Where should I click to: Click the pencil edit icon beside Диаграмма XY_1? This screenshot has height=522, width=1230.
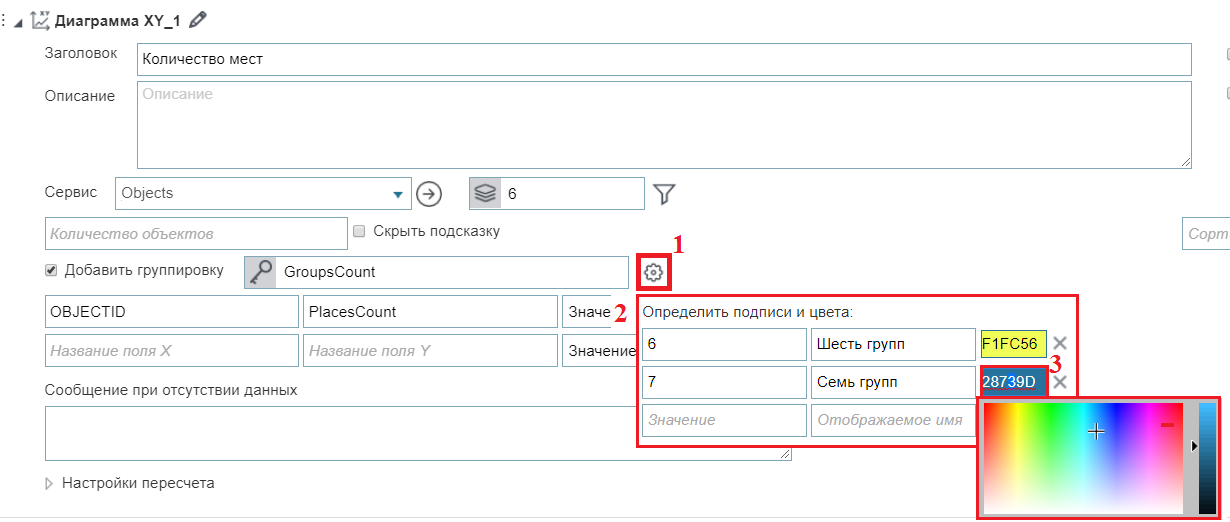(198, 19)
